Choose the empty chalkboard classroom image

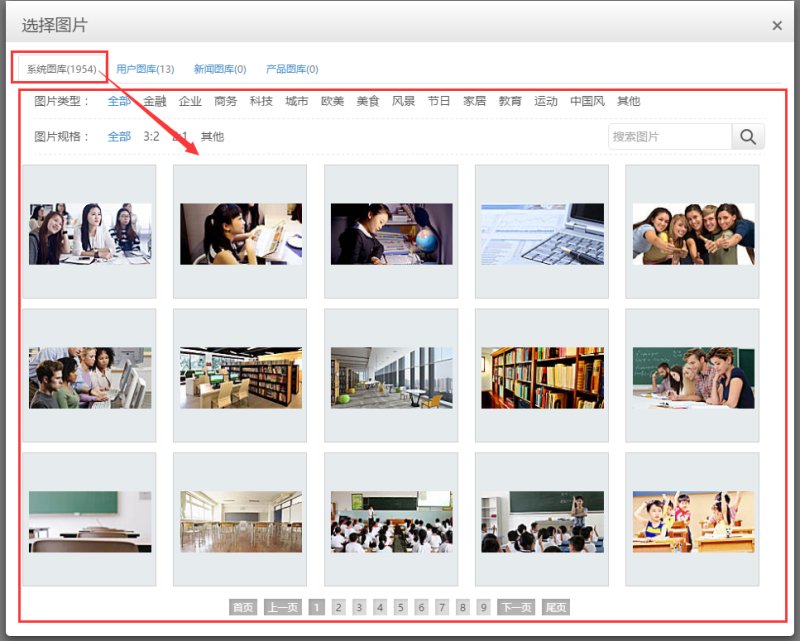click(89, 521)
